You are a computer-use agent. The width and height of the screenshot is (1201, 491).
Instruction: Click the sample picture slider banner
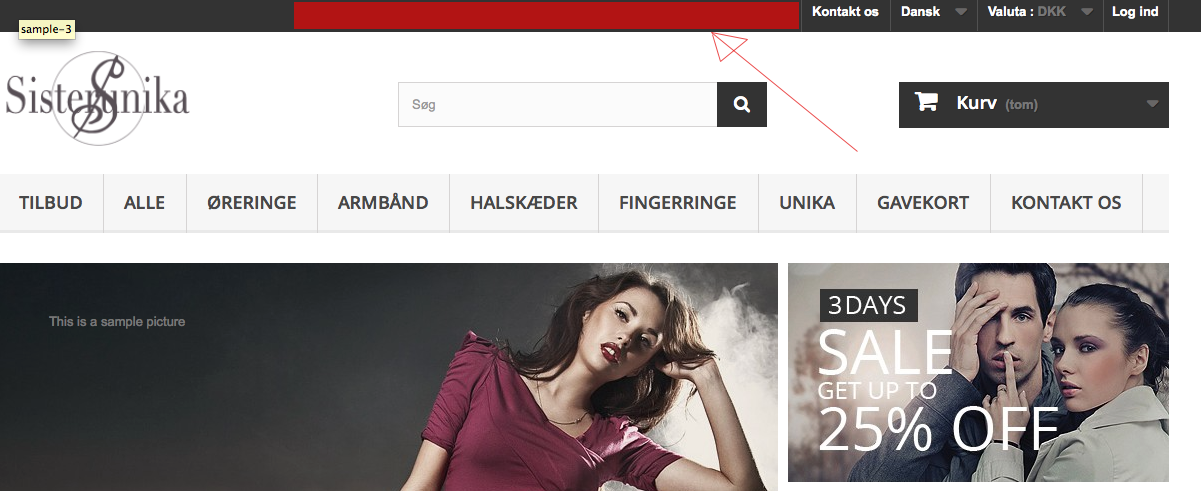389,377
